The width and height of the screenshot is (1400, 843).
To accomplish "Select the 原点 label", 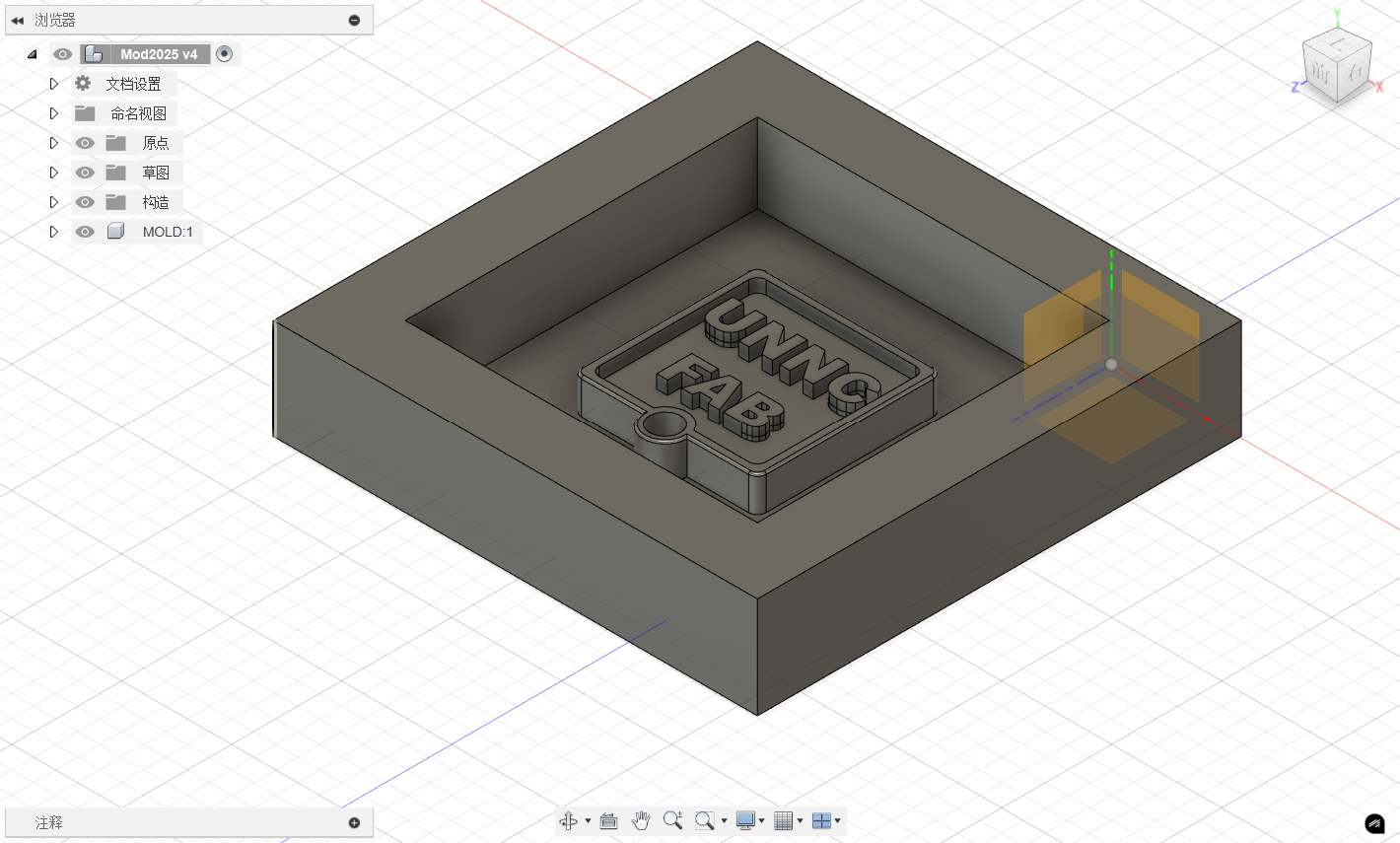I will click(156, 143).
